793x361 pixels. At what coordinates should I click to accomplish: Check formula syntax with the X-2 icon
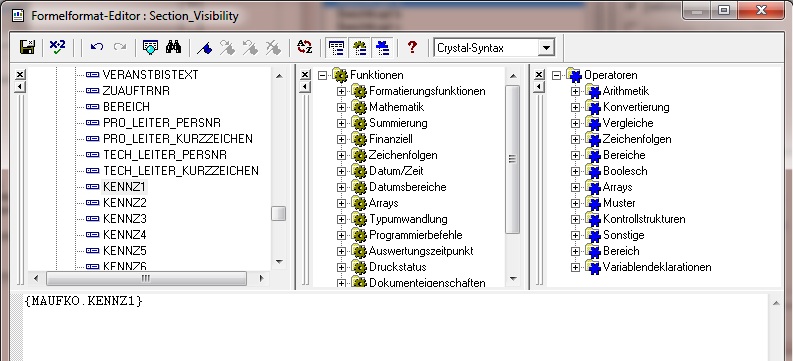[x=57, y=48]
